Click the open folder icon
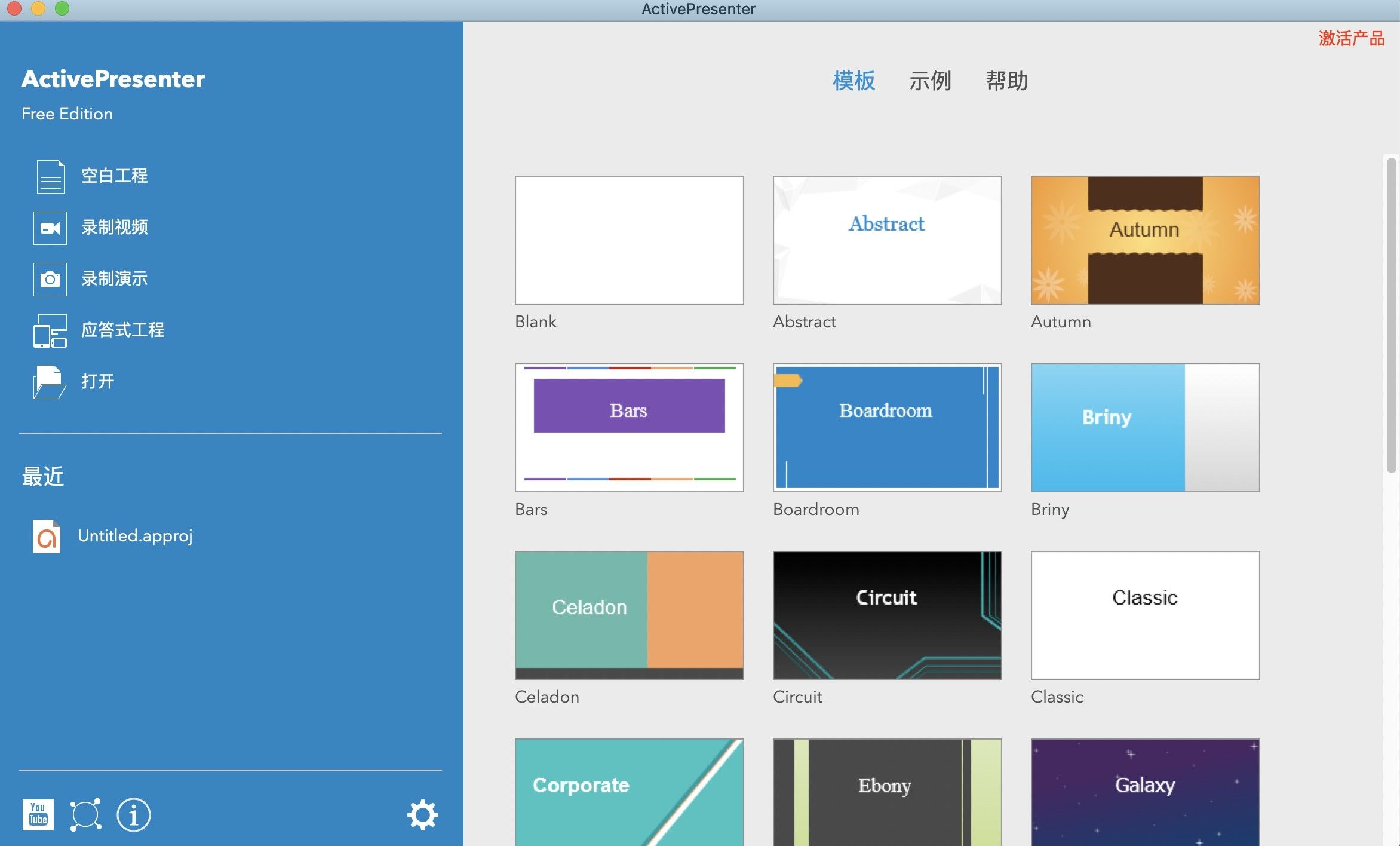The width and height of the screenshot is (1400, 846). pyautogui.click(x=50, y=382)
